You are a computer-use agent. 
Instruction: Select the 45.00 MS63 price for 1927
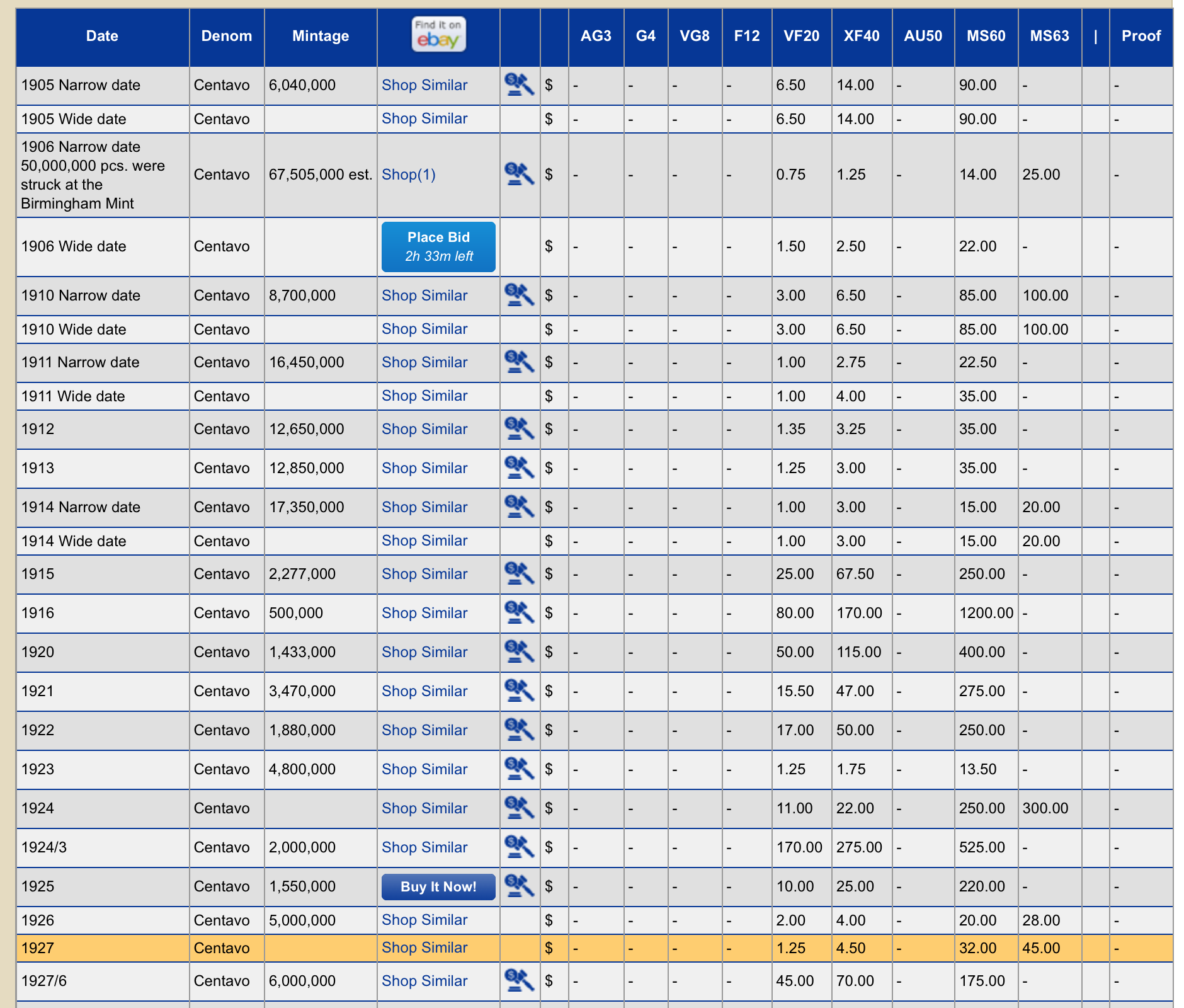tap(1041, 948)
